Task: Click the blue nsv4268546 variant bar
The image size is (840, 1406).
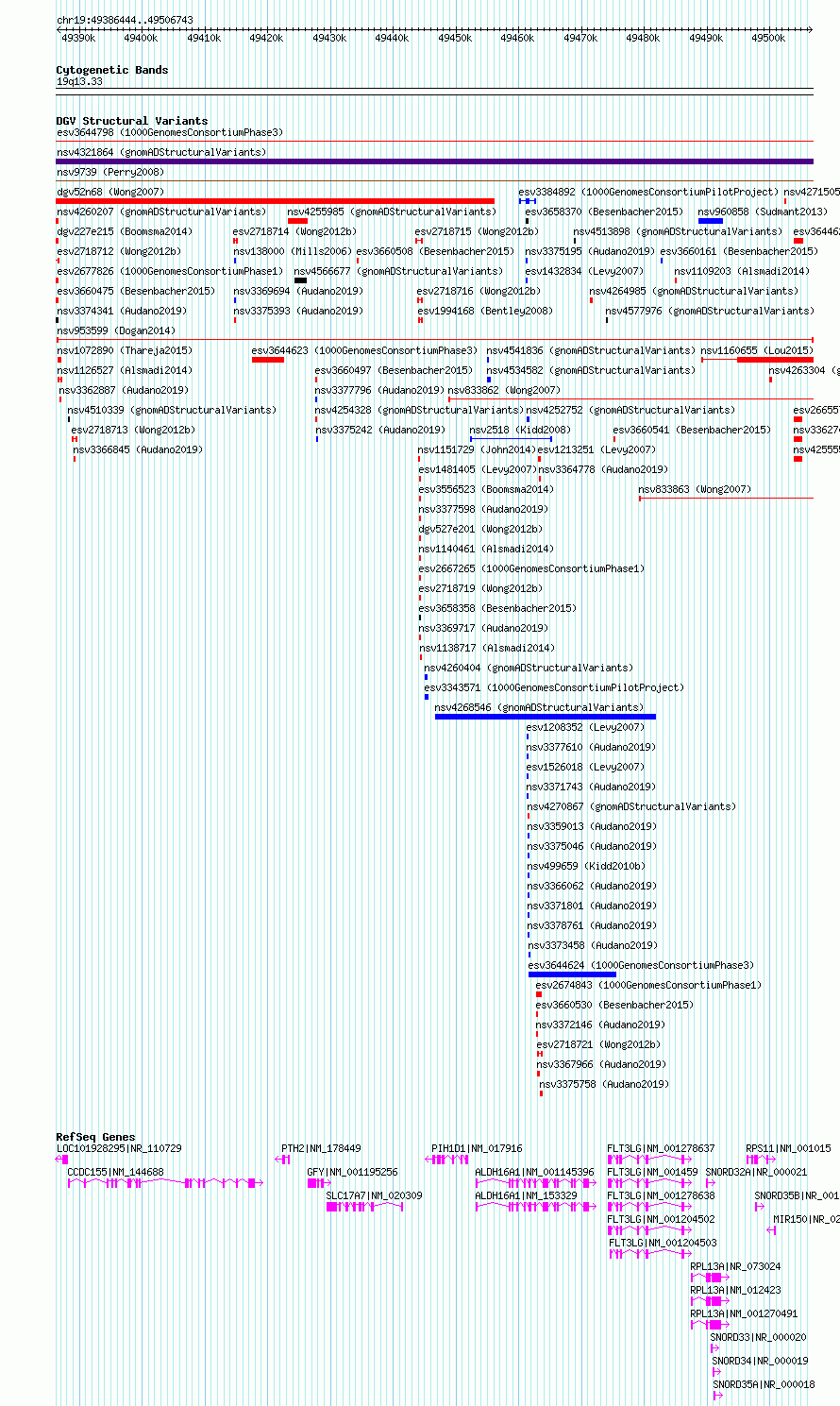Action: coord(545,717)
